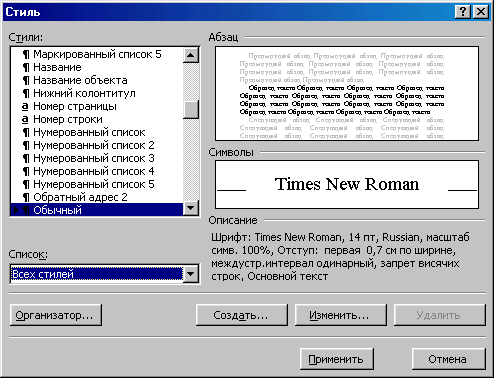Select style Нумерованный список 4

pos(97,171)
